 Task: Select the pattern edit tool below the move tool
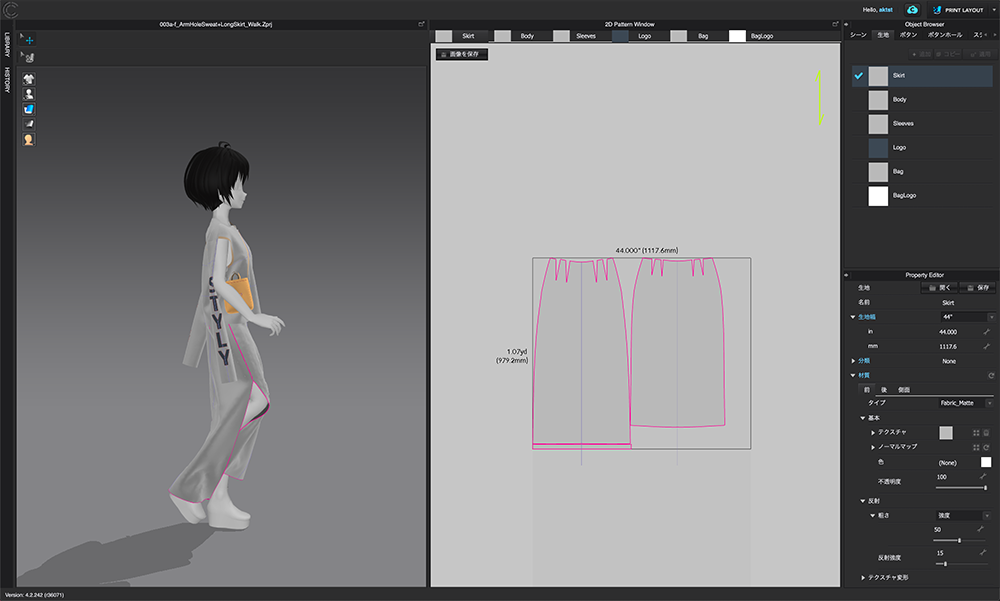(29, 58)
